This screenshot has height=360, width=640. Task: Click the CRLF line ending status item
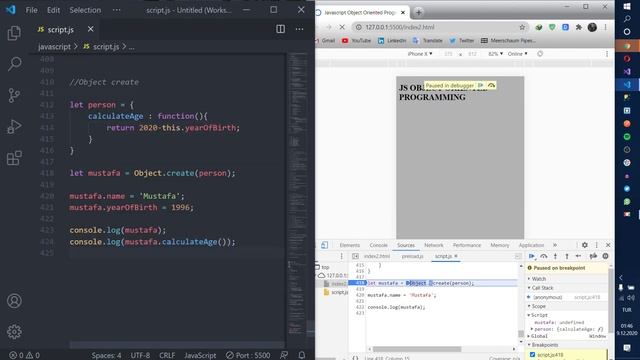[167, 355]
